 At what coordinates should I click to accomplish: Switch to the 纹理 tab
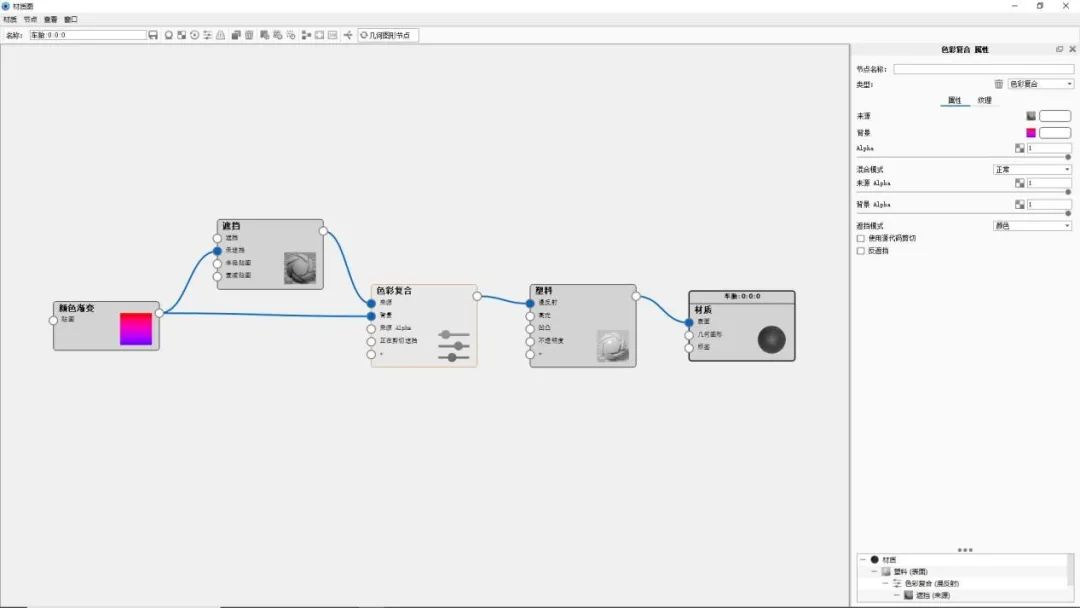click(984, 100)
